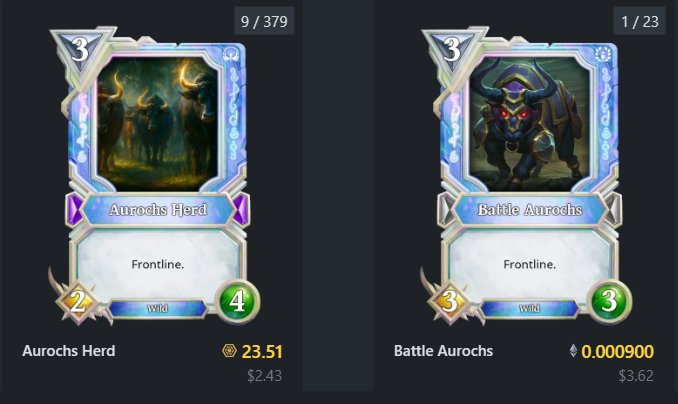Click the attack value 3 on Battle Aurochs
Screen dimensions: 678x404
(450, 301)
